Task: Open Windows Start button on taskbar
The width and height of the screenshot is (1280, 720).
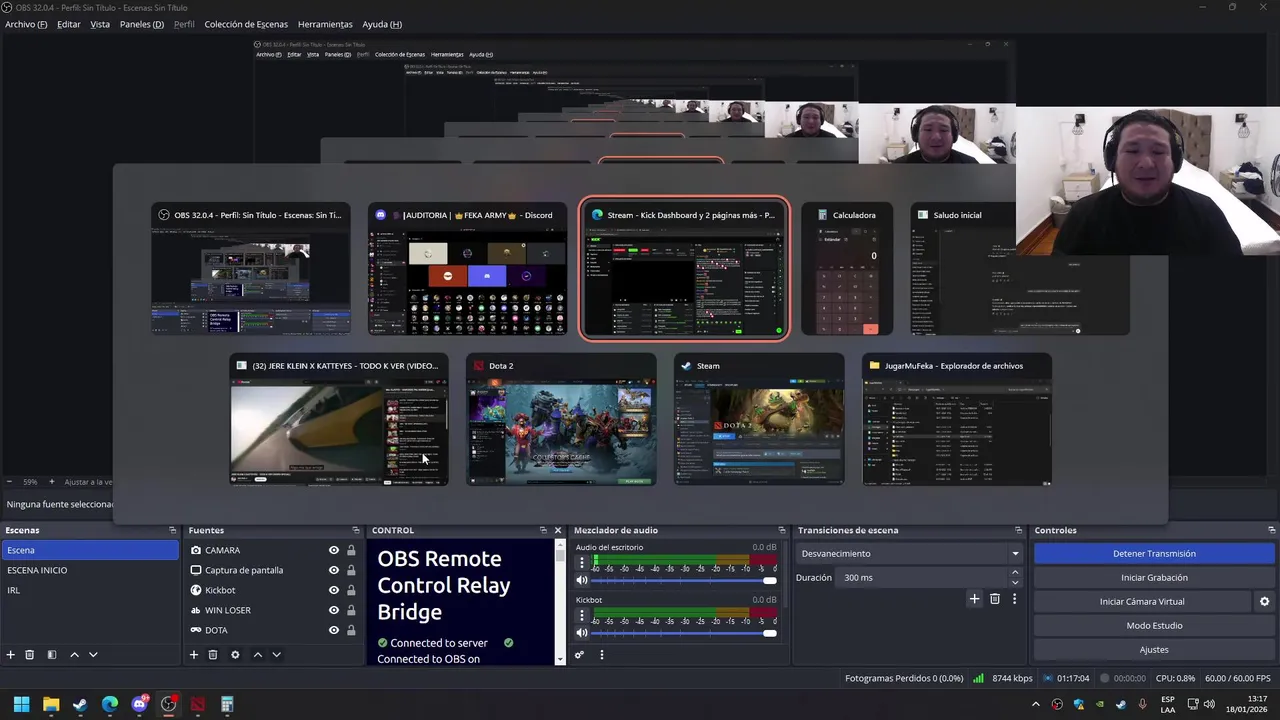Action: tap(21, 704)
